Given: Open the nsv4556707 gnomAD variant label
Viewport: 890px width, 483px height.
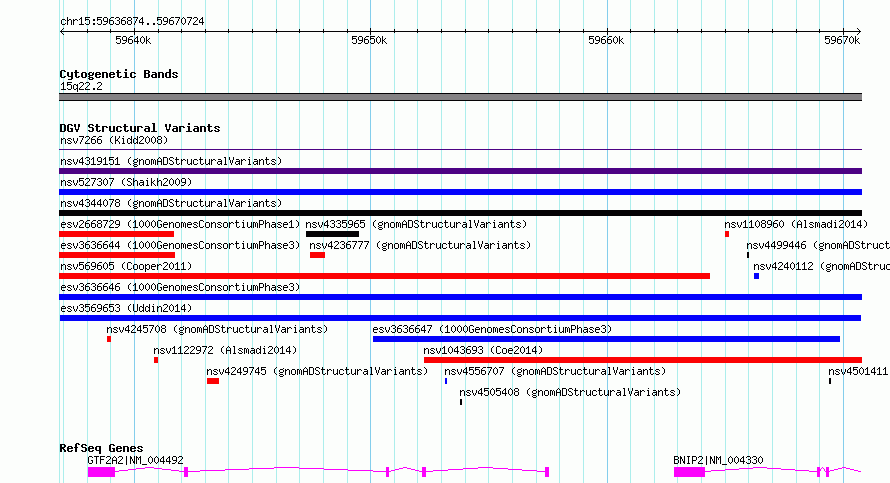Looking at the screenshot, I should [x=555, y=371].
